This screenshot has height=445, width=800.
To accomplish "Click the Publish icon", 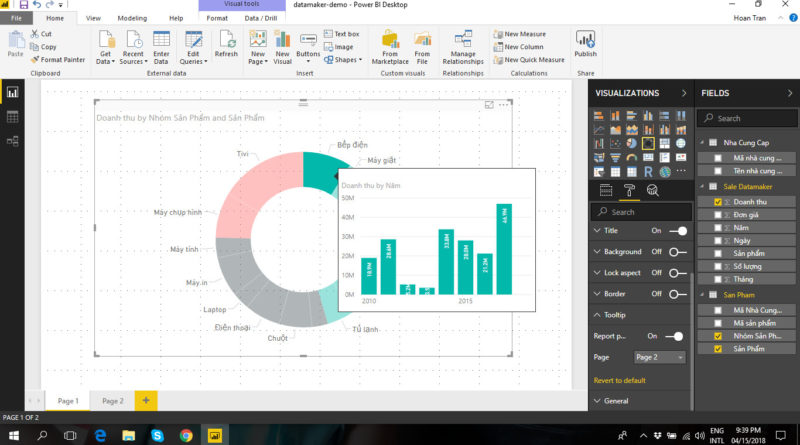I will coord(585,42).
